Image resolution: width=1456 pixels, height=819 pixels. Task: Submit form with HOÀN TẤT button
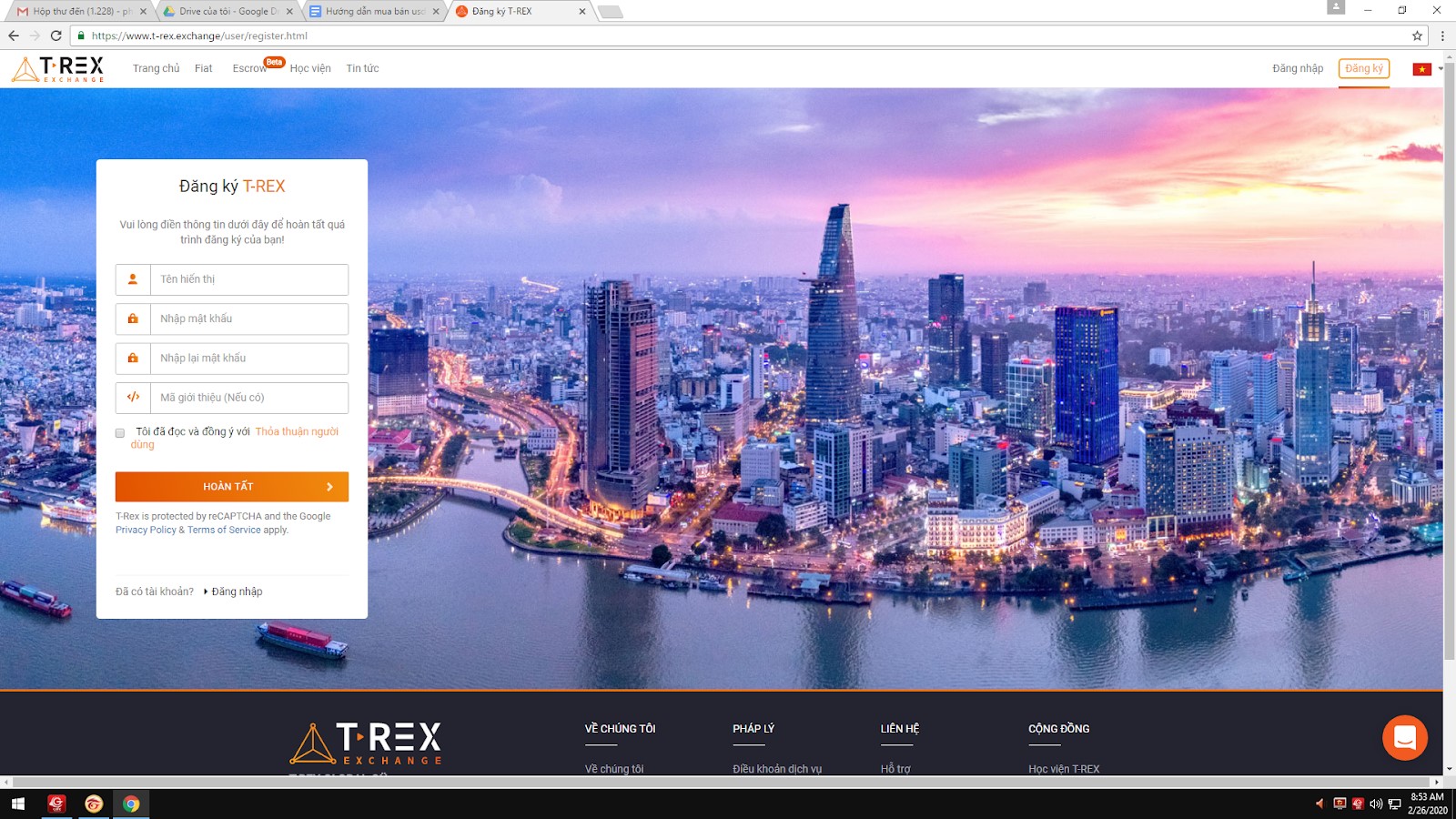232,487
